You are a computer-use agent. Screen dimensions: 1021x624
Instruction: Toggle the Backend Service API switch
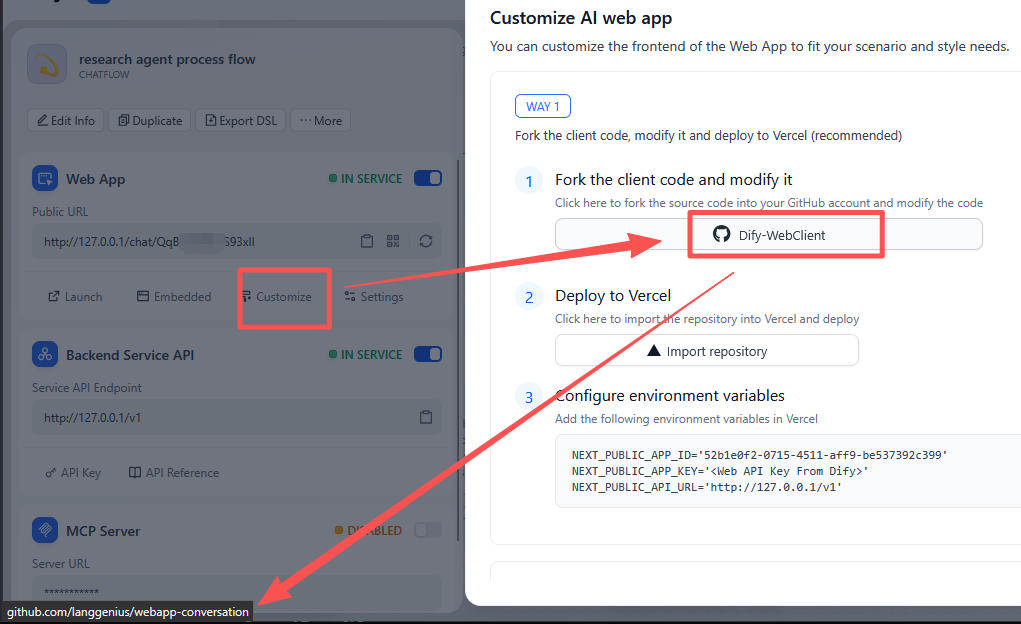point(428,354)
